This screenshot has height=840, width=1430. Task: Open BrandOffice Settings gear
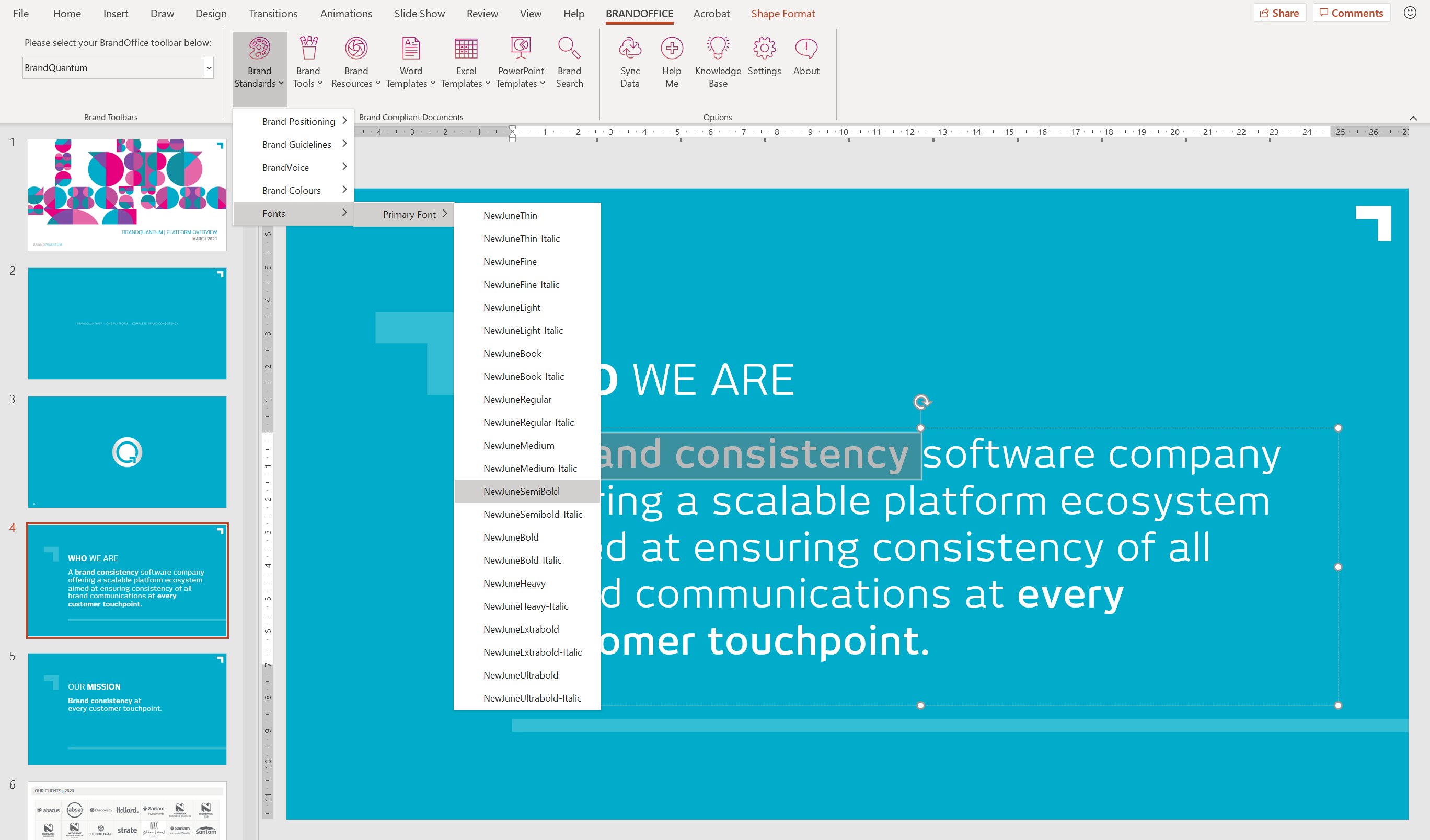click(764, 49)
